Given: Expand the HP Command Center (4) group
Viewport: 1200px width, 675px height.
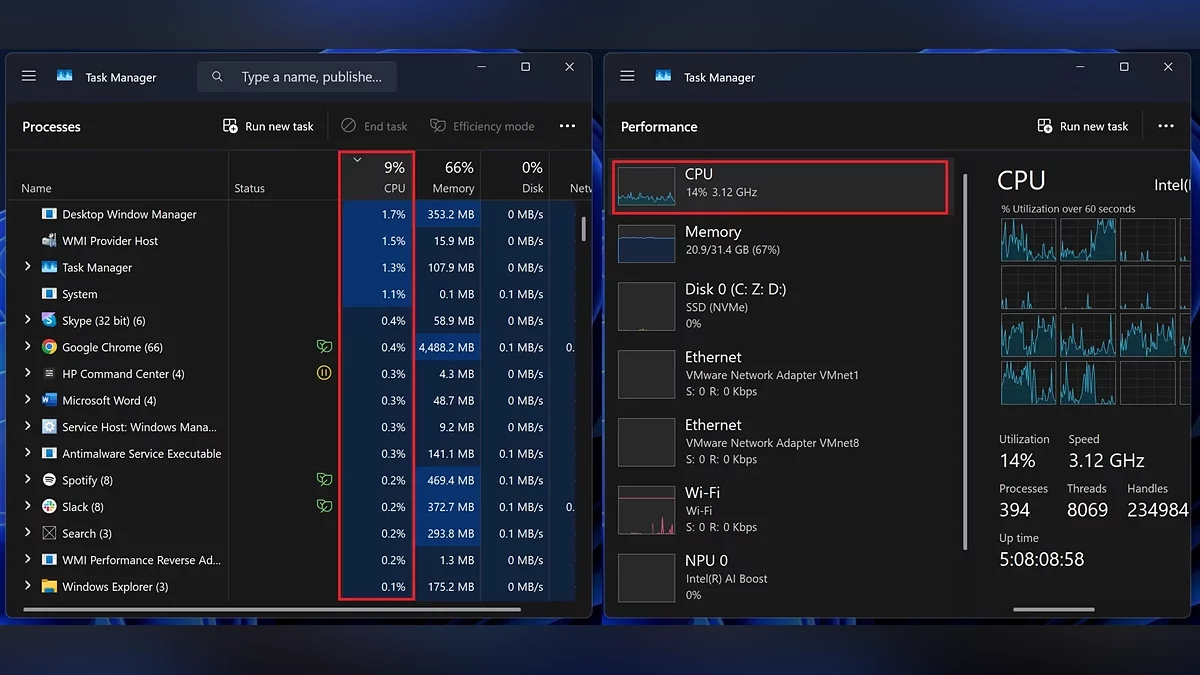Looking at the screenshot, I should pyautogui.click(x=28, y=373).
